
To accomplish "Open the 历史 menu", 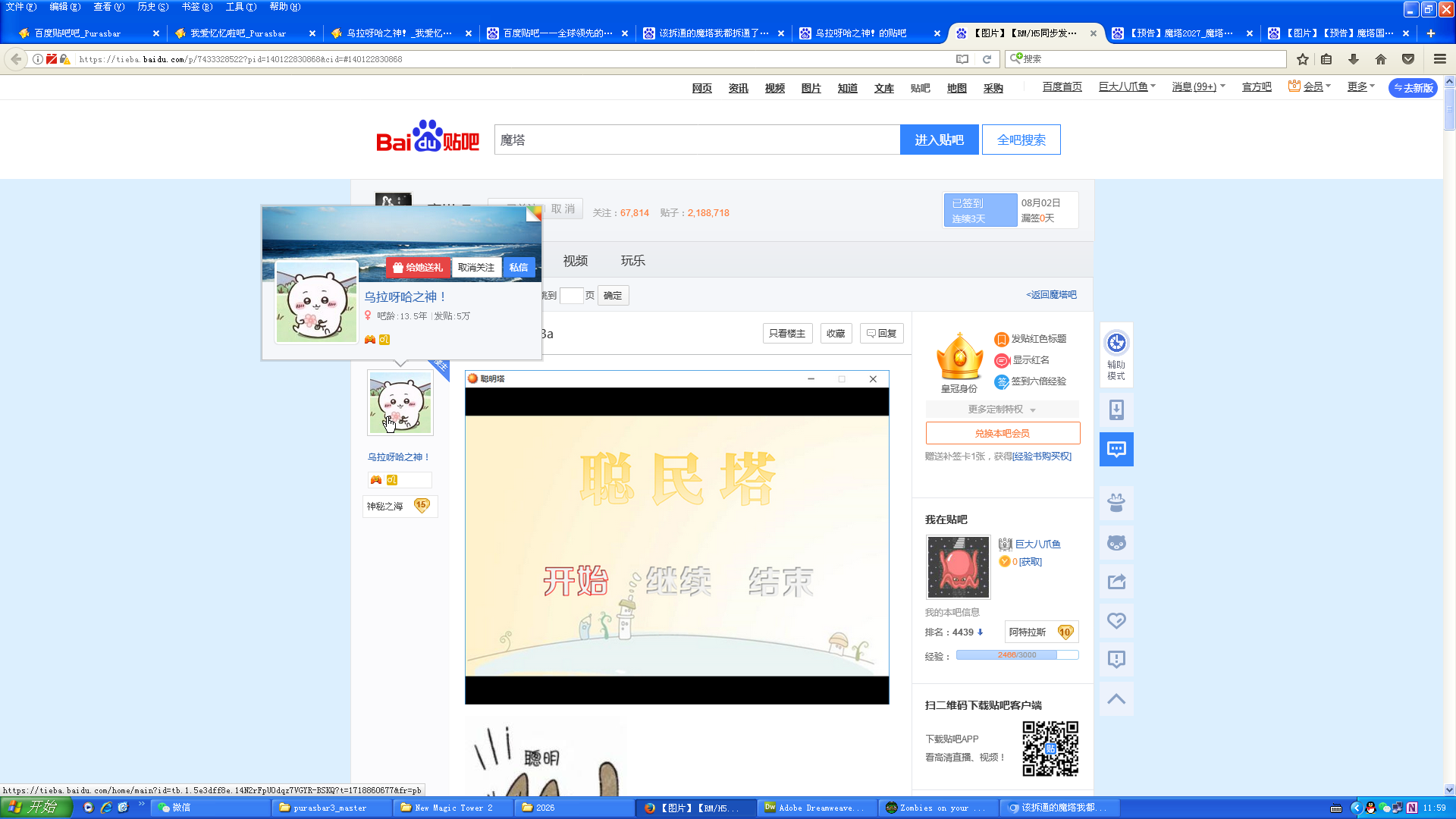I will [152, 7].
